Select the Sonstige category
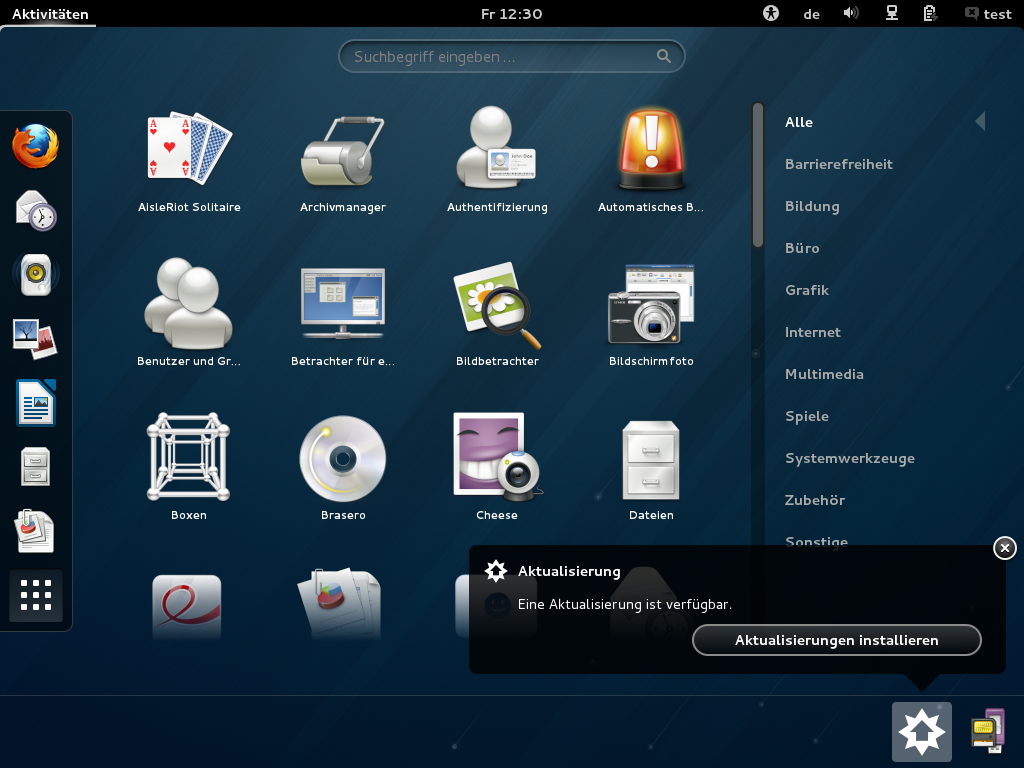 click(816, 540)
